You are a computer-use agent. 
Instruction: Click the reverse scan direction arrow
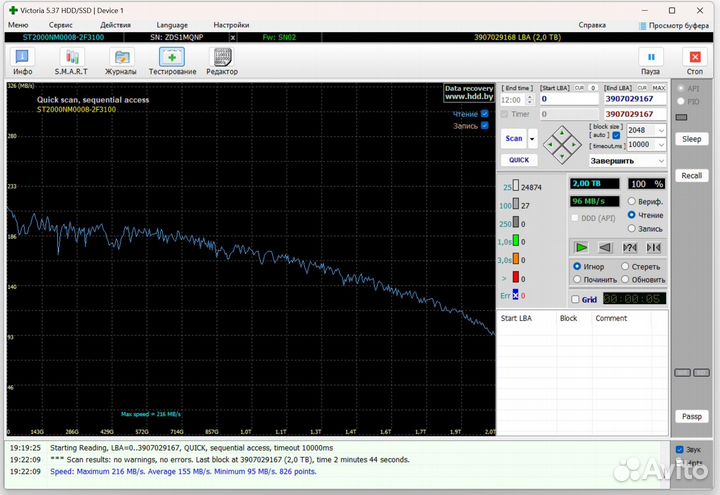(605, 247)
